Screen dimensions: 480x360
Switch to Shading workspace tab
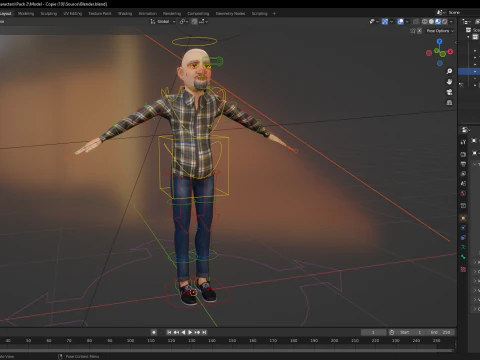[x=125, y=14]
